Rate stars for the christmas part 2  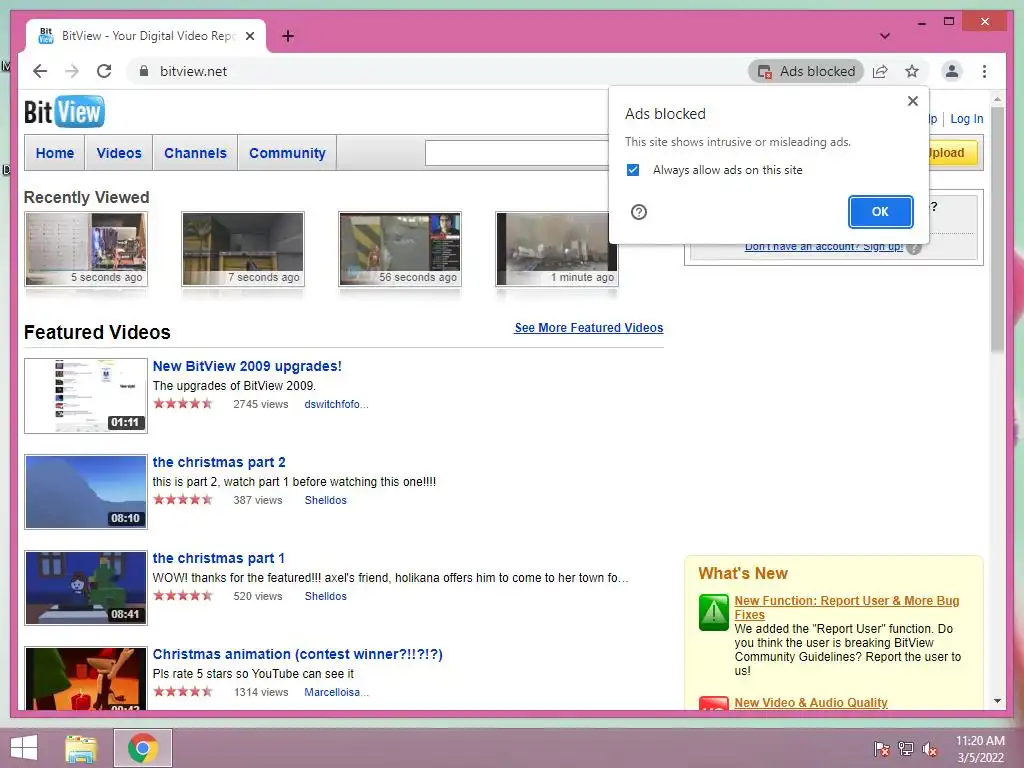click(x=183, y=500)
